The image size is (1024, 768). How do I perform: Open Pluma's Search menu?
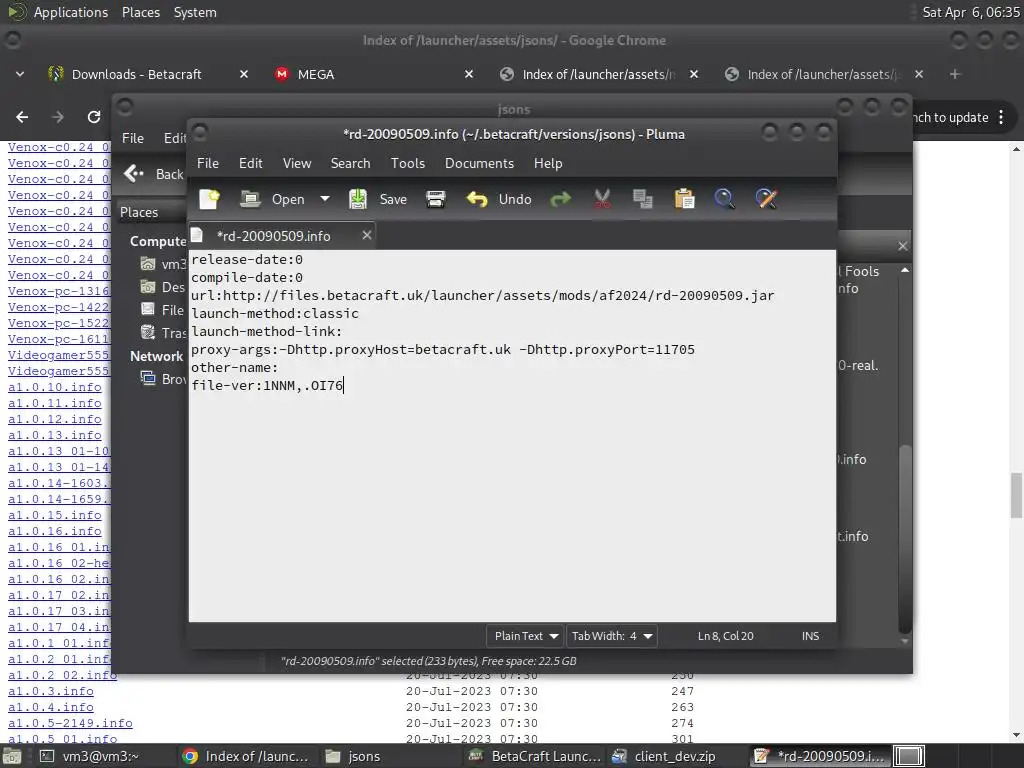pyautogui.click(x=350, y=163)
